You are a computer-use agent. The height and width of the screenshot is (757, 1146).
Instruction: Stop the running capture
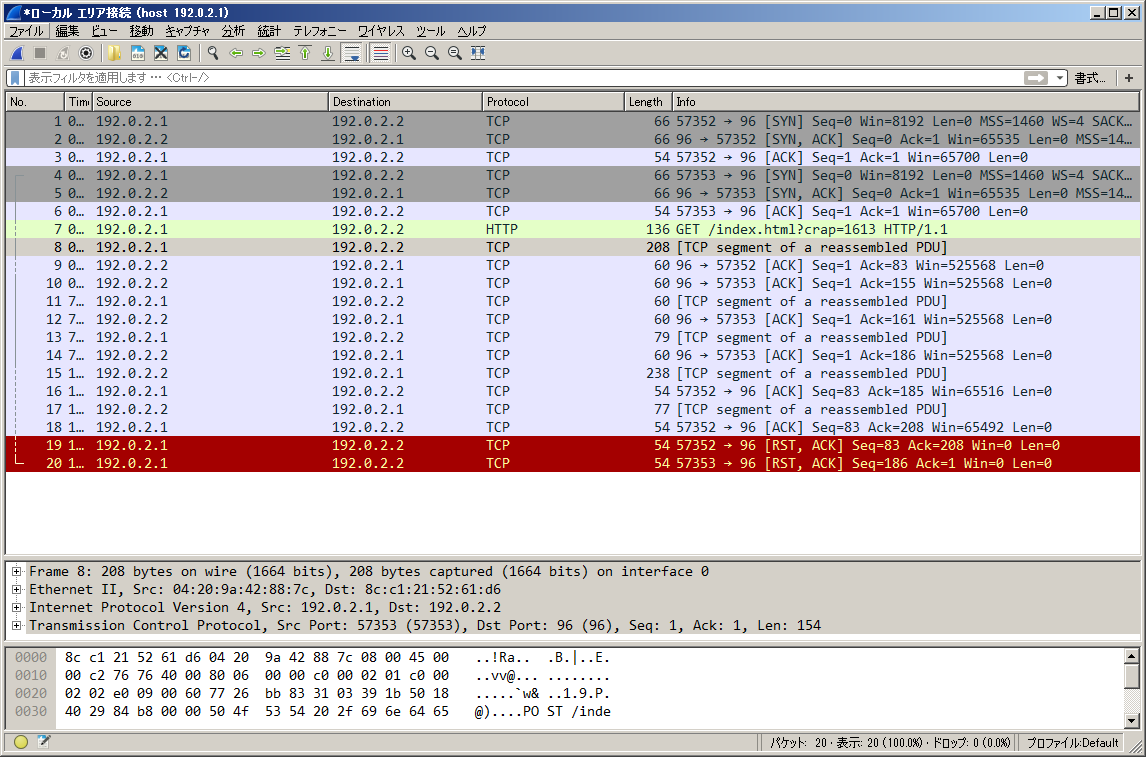point(38,52)
